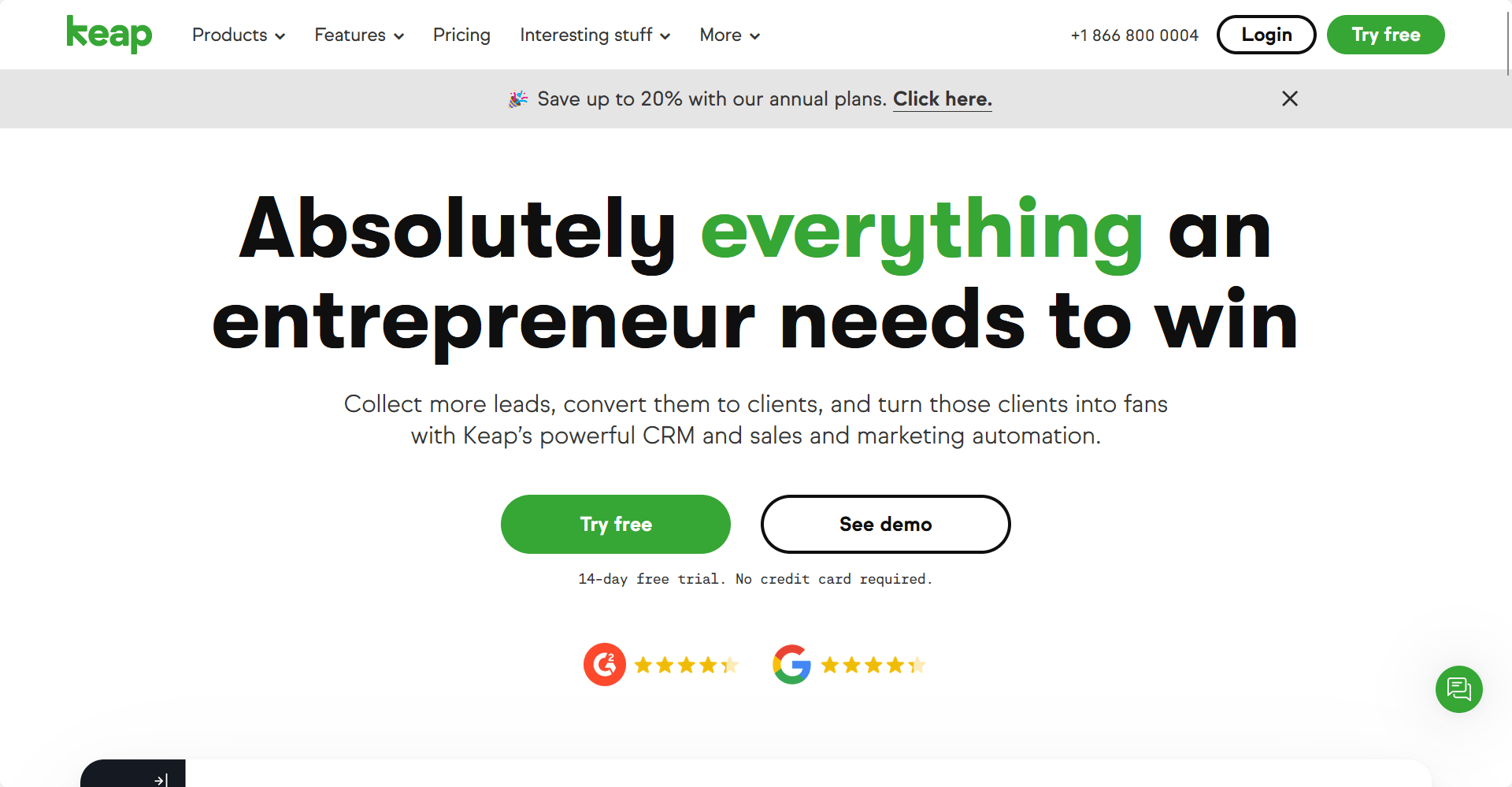Dismiss the annual plans banner
1512x787 pixels.
pos(1289,98)
